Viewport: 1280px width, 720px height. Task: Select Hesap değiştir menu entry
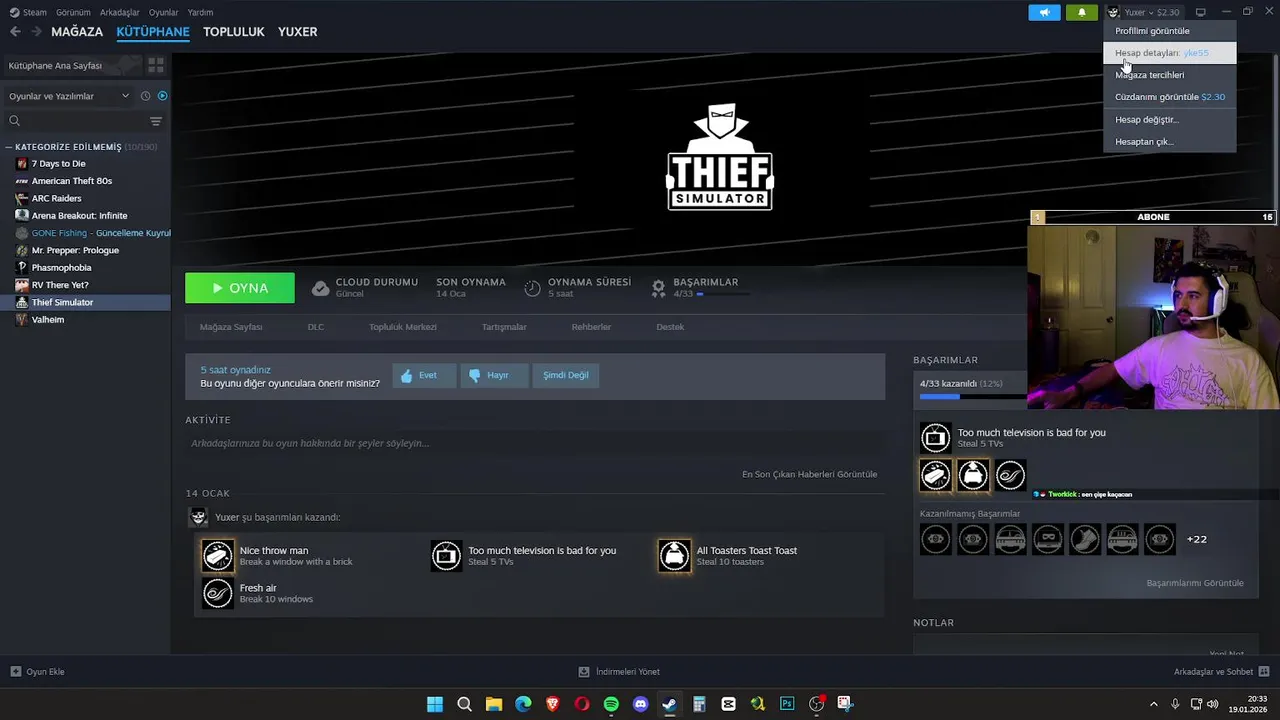coord(1169,119)
